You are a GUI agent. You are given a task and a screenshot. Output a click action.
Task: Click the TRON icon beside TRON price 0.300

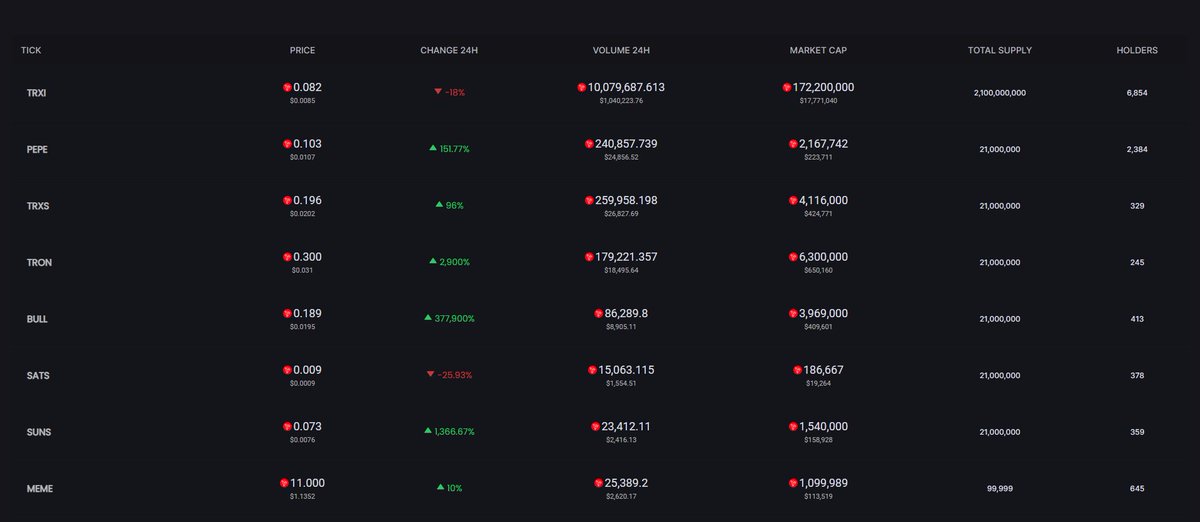coord(287,257)
